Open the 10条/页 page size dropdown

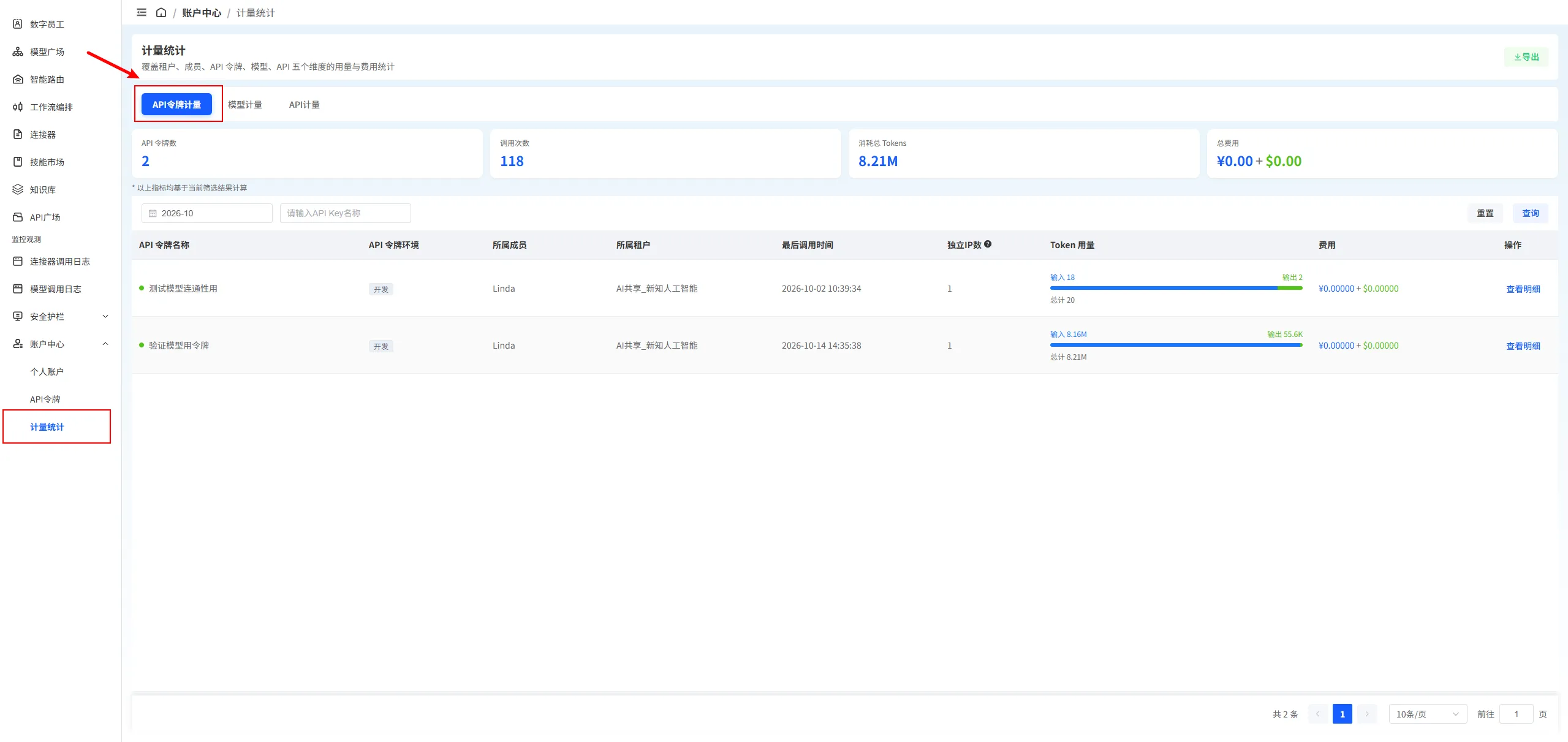1428,714
